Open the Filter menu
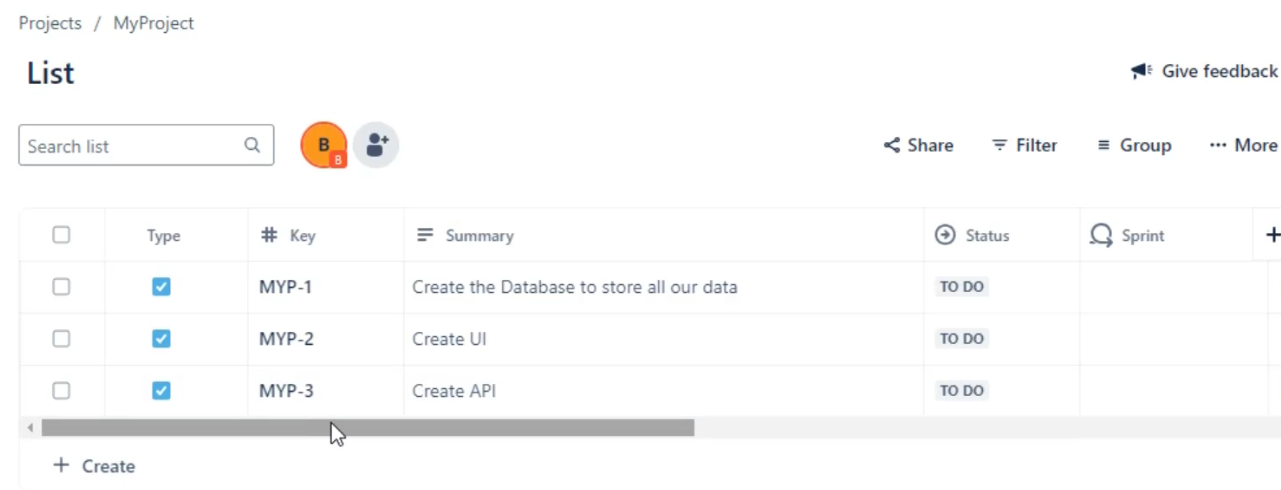Viewport: 1281px width, 490px height. tap(1024, 145)
